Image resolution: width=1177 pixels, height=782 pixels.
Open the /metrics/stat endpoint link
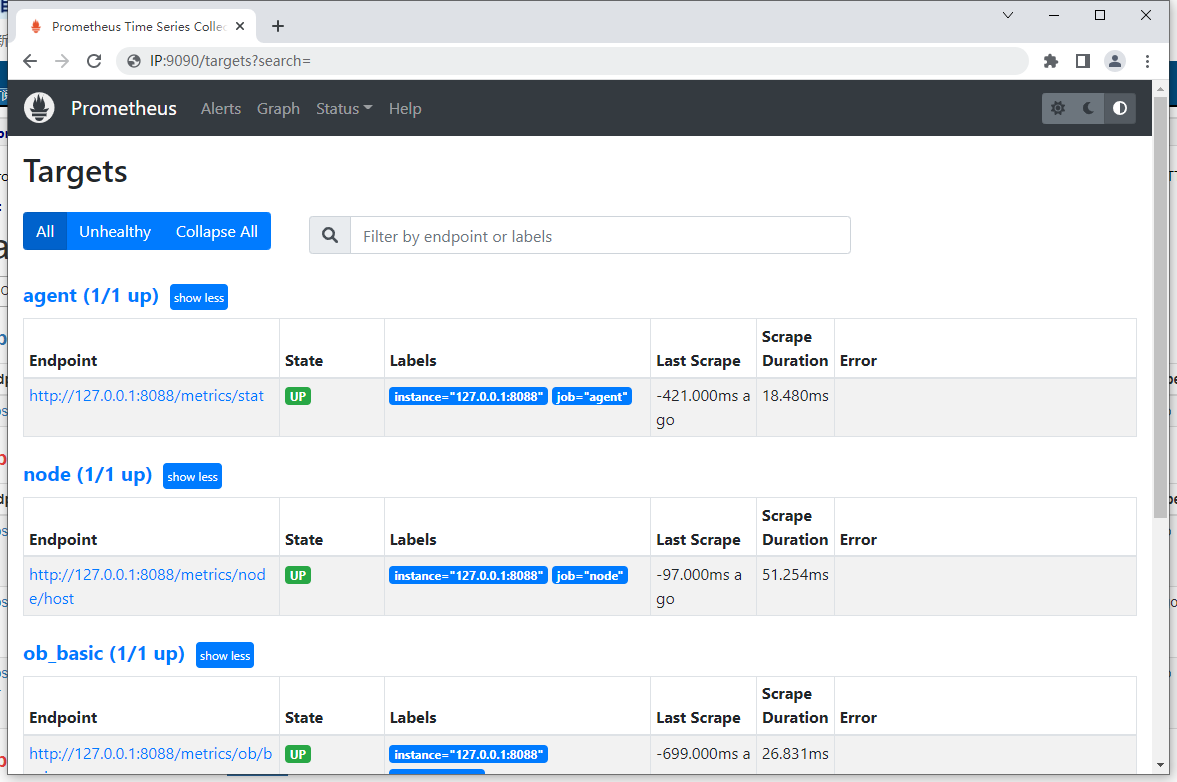coord(146,396)
